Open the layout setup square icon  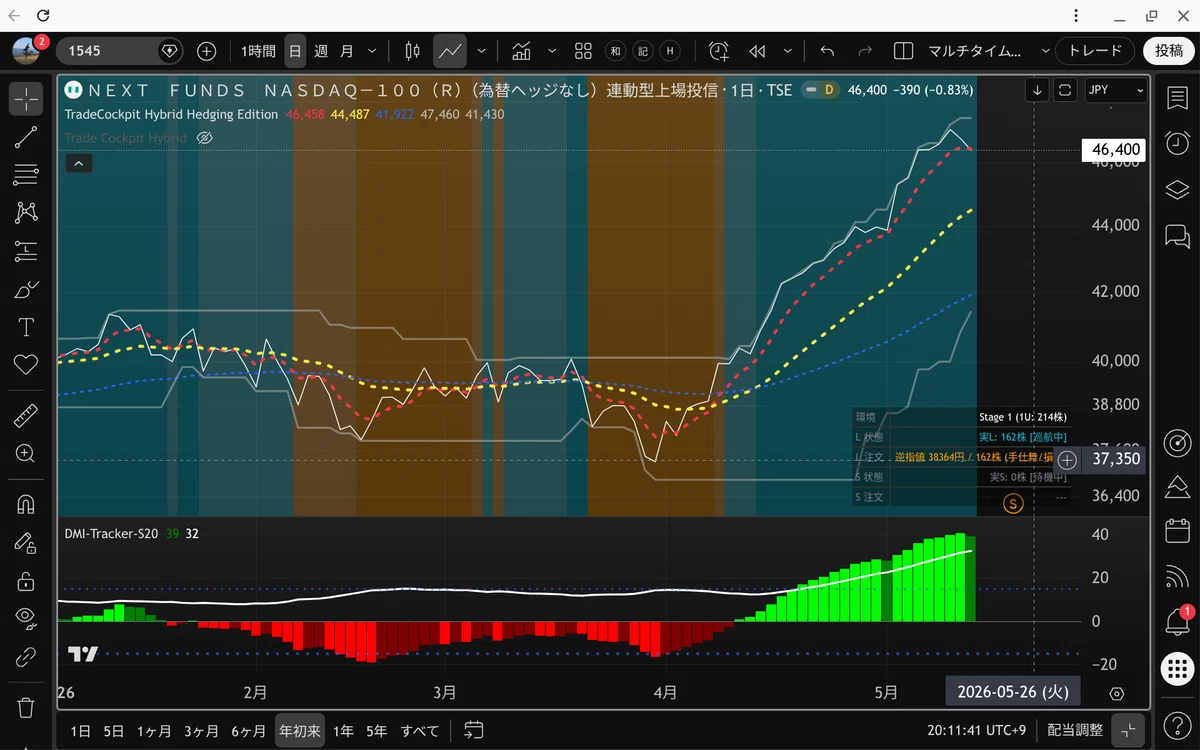(903, 51)
